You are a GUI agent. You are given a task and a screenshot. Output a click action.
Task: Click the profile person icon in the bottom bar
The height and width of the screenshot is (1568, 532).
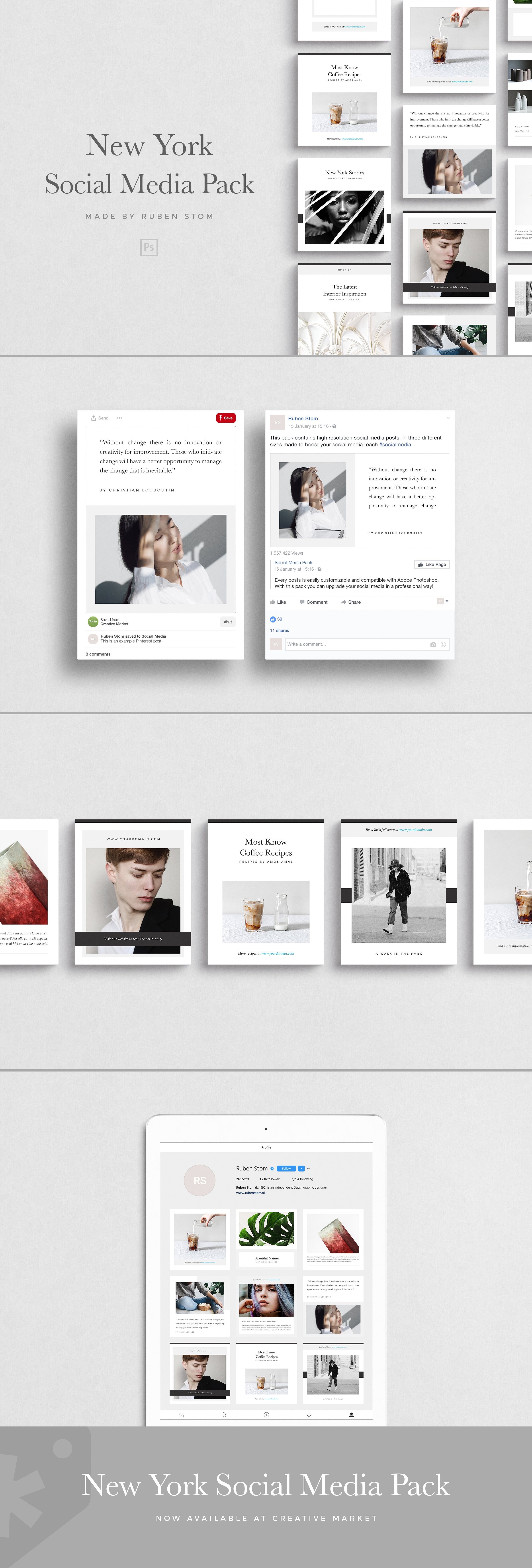point(351,1415)
